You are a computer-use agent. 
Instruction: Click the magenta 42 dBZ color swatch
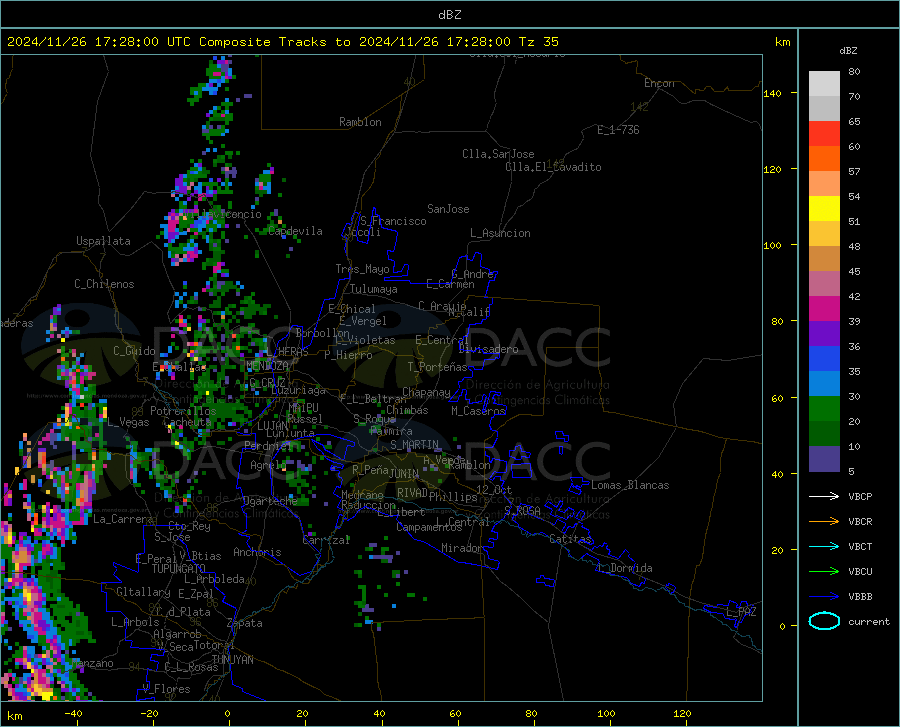coord(824,309)
